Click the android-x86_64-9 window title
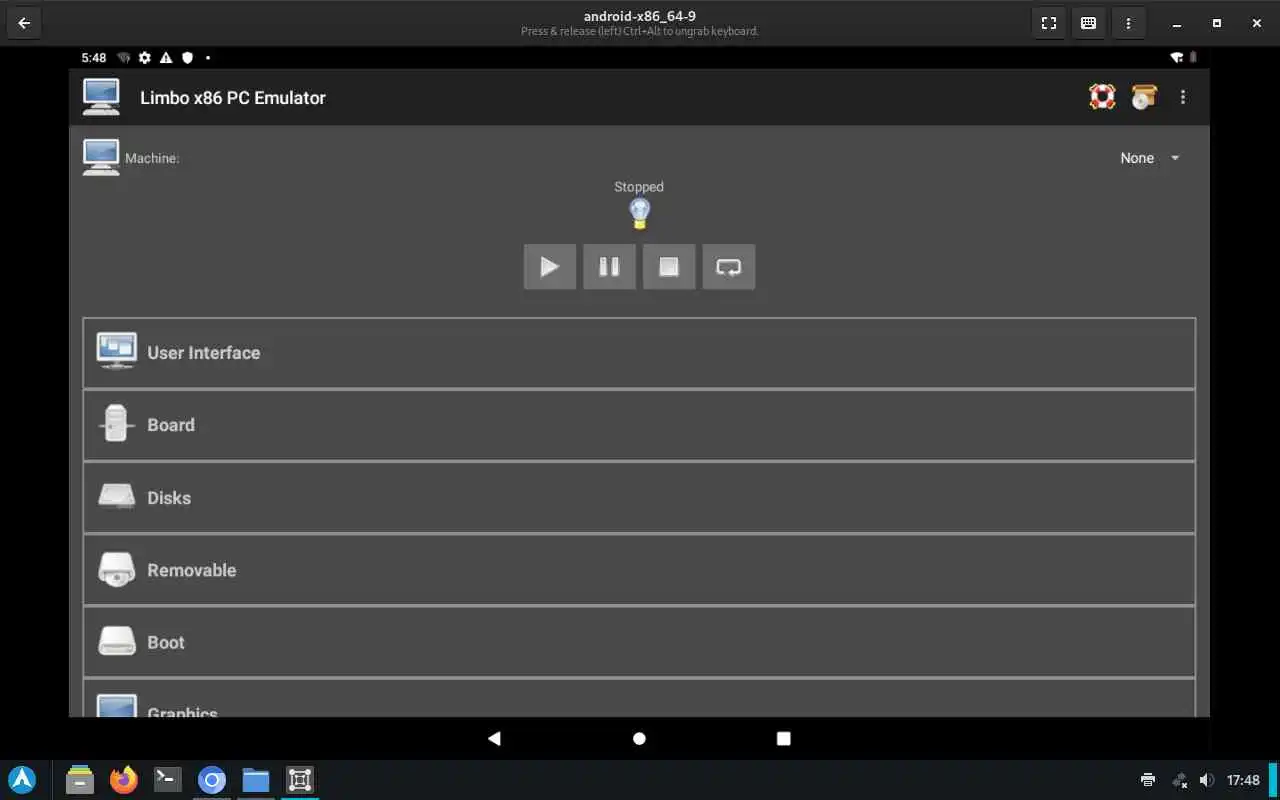 [640, 16]
